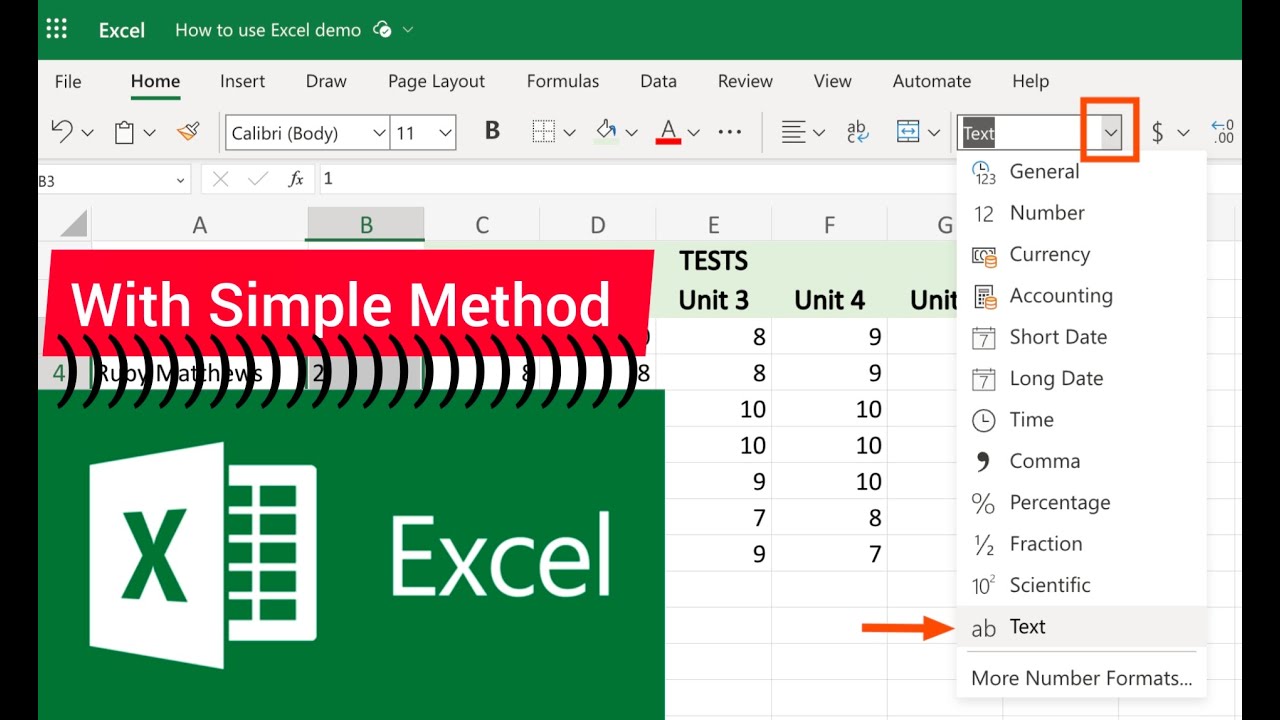1280x720 pixels.
Task: Expand the currency format chevron
Action: point(1183,132)
